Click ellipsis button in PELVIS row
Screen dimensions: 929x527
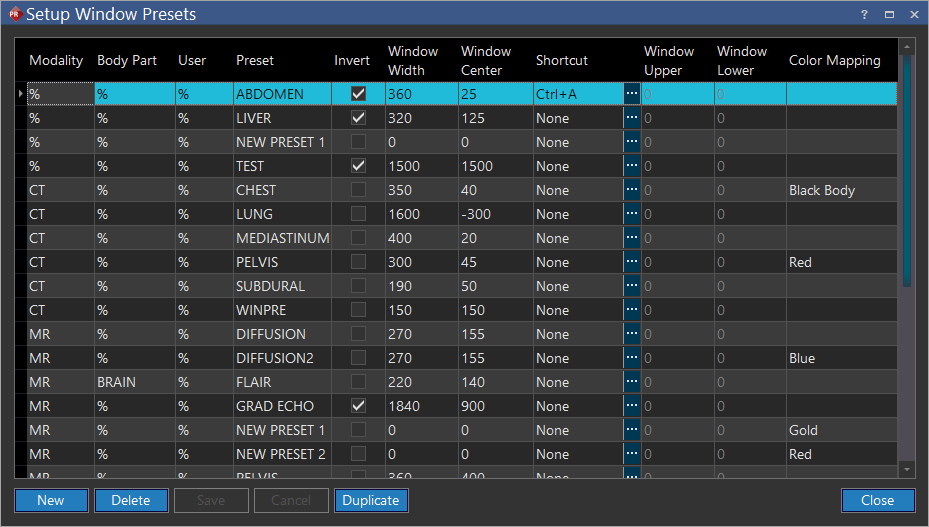click(x=631, y=262)
